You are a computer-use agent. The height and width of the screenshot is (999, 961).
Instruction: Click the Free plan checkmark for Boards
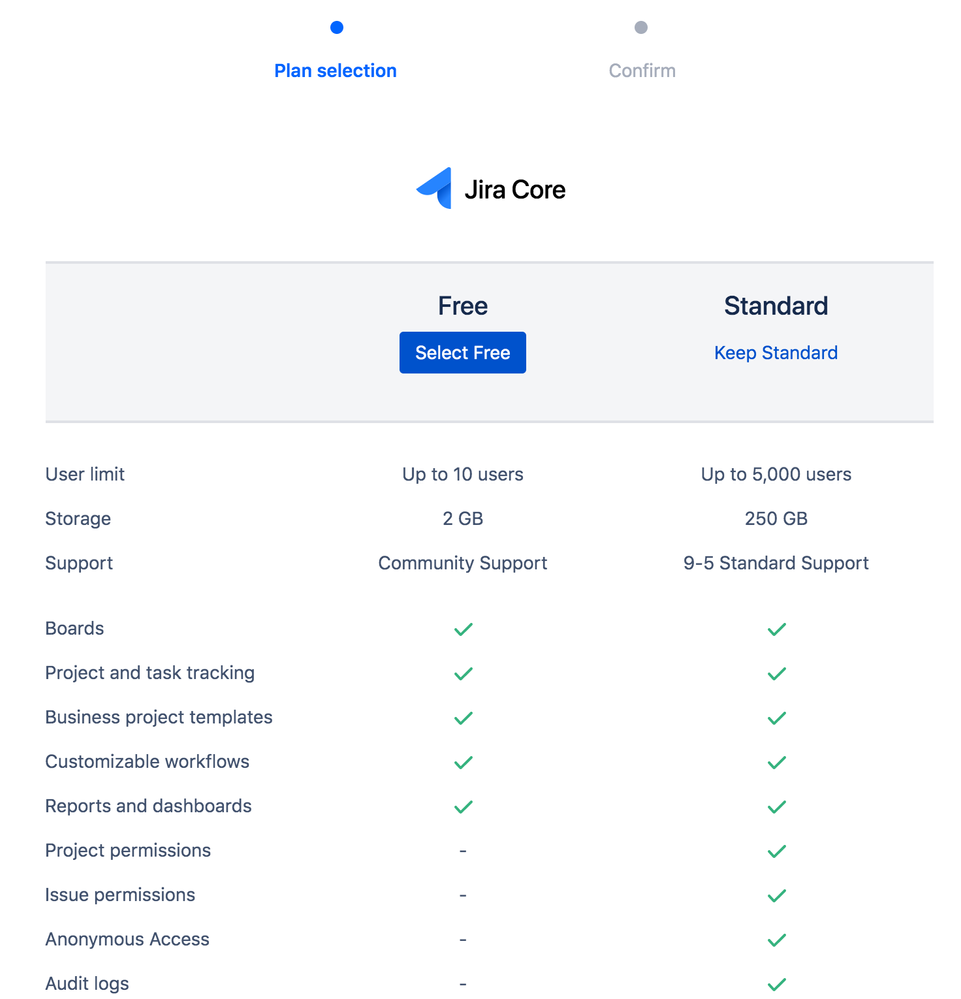(463, 629)
